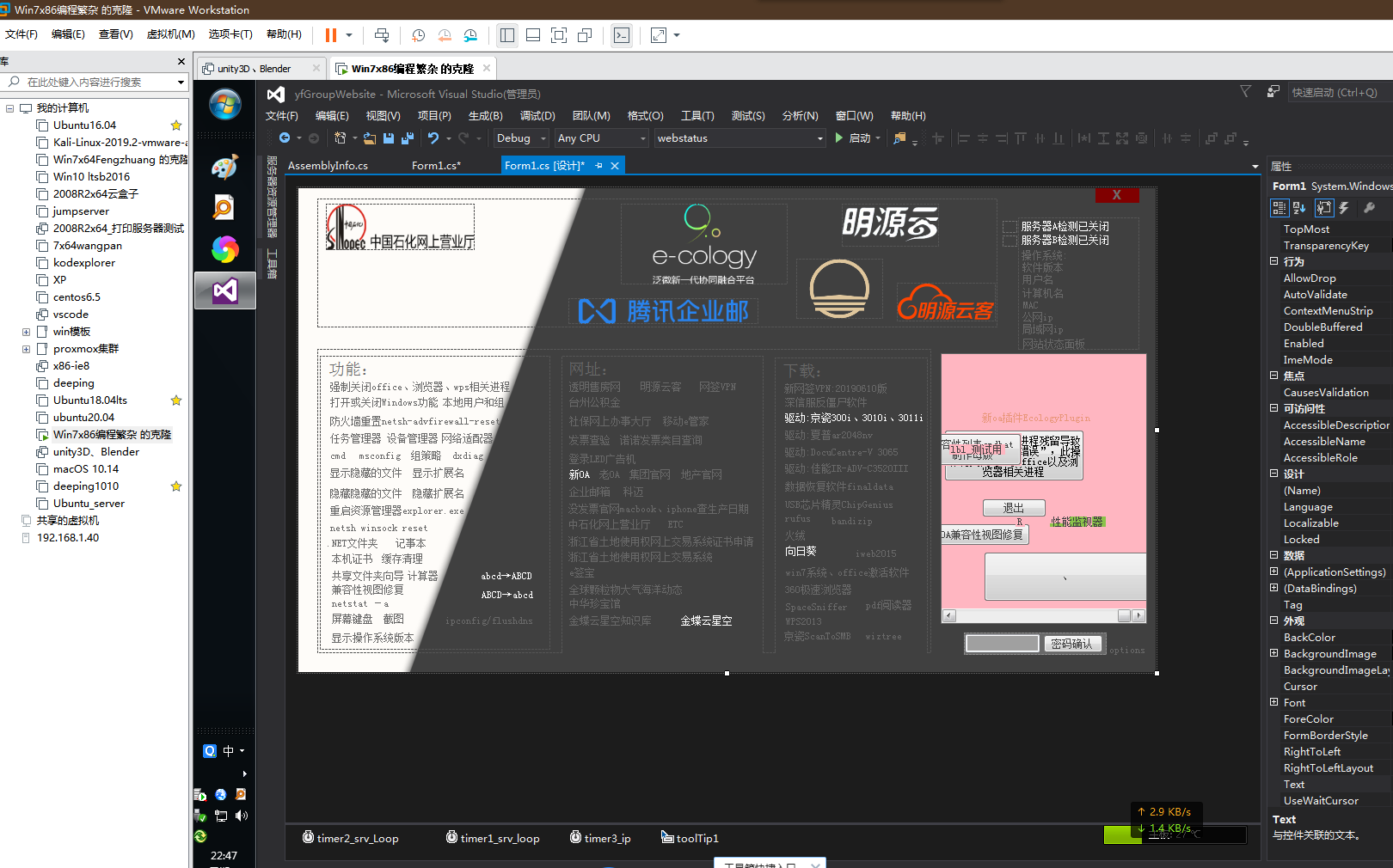Expand the (DataBindings) property

click(x=1274, y=588)
